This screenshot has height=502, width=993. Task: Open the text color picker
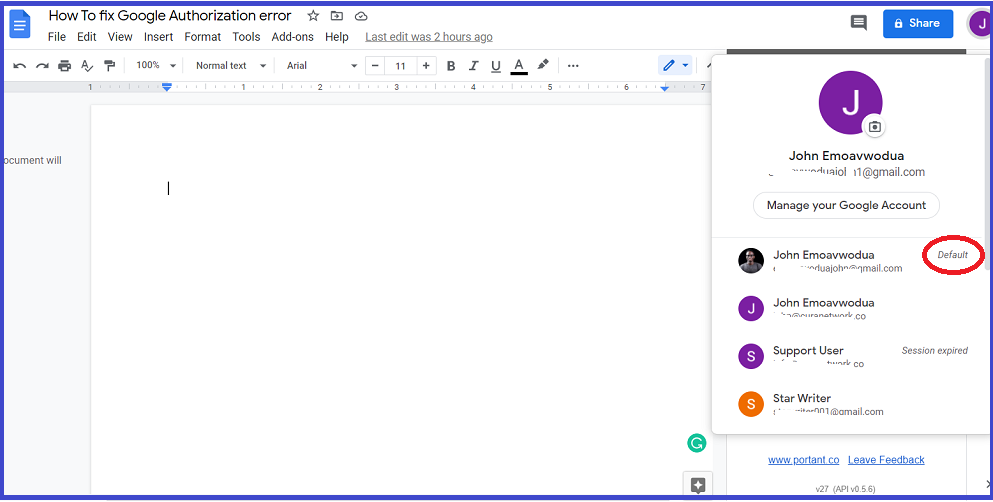pyautogui.click(x=519, y=66)
